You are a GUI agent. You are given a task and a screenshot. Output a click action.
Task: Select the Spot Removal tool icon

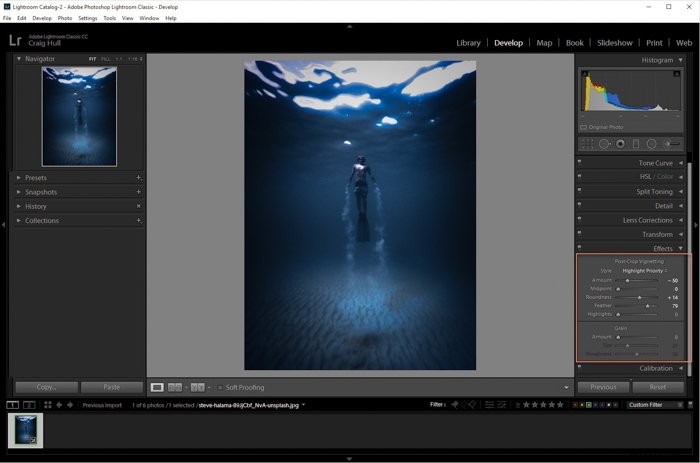pyautogui.click(x=604, y=144)
